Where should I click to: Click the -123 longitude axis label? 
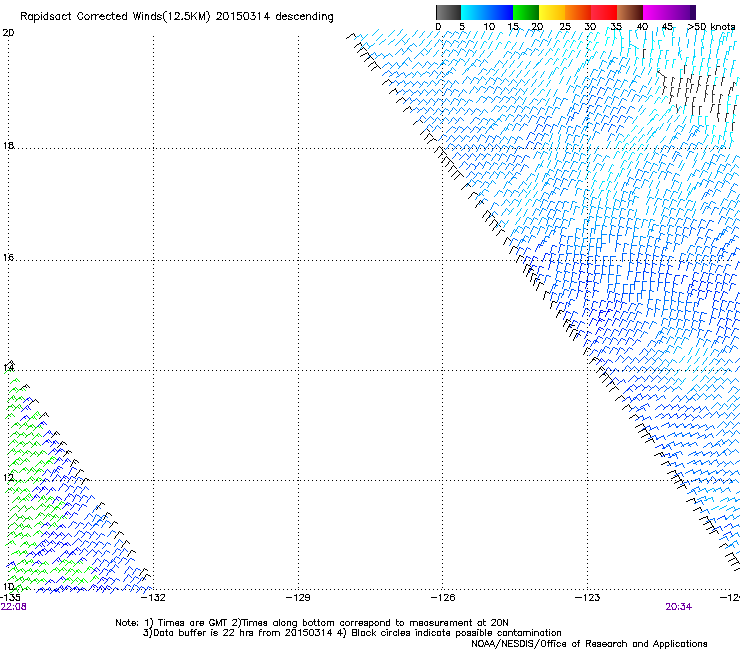tap(588, 598)
